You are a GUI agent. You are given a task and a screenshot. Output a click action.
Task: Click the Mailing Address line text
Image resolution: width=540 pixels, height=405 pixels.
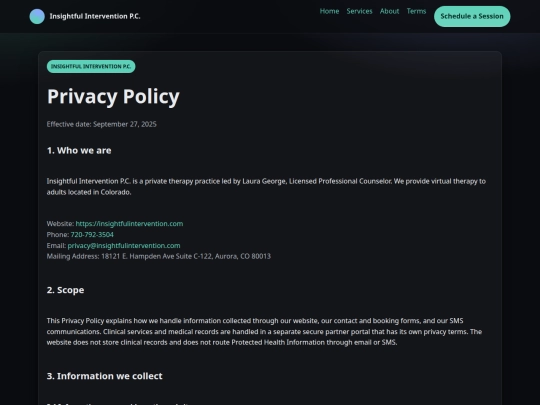click(x=159, y=256)
